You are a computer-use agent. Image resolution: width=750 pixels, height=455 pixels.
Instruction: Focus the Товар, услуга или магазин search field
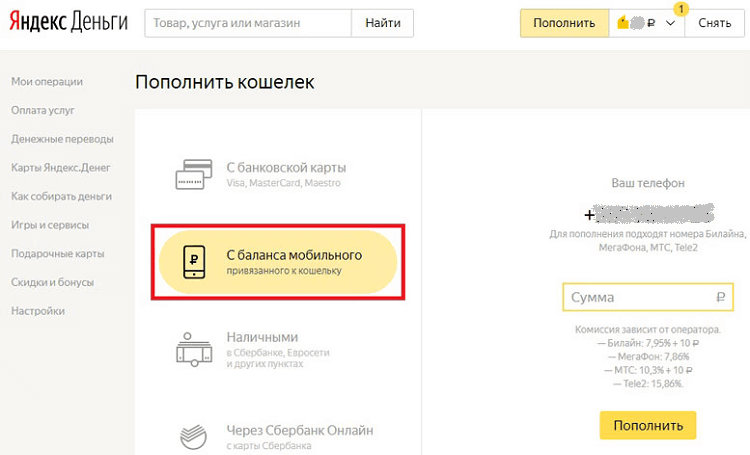pyautogui.click(x=248, y=23)
